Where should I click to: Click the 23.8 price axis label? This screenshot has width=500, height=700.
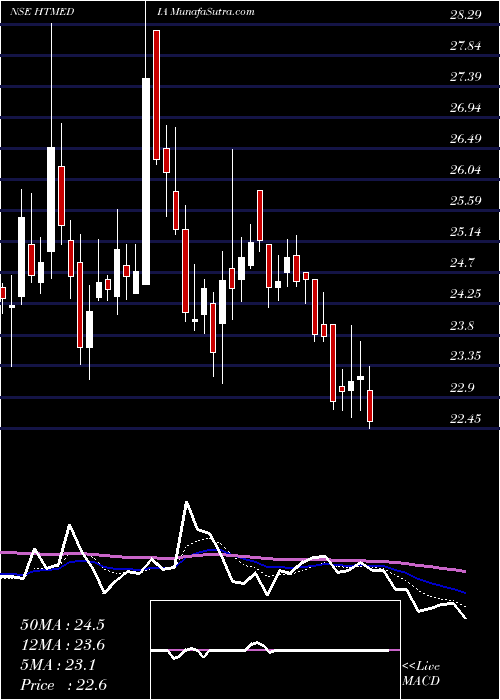462,325
